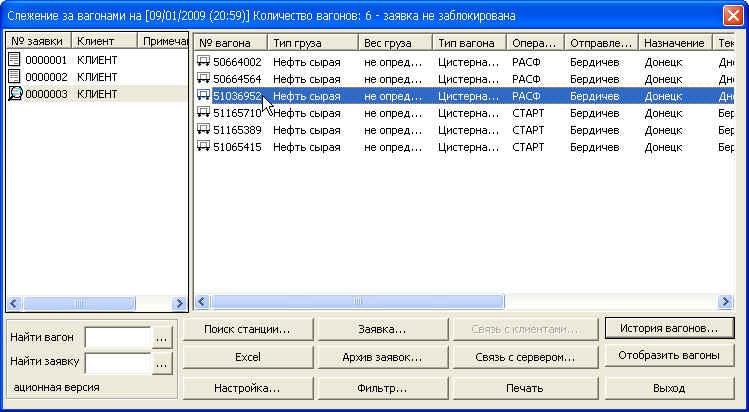Click Бердичев in row 50664564
The height and width of the screenshot is (412, 749).
[595, 79]
